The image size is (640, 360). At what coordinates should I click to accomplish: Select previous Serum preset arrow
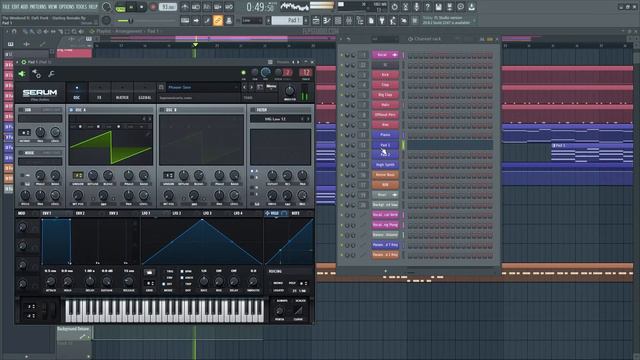click(244, 87)
